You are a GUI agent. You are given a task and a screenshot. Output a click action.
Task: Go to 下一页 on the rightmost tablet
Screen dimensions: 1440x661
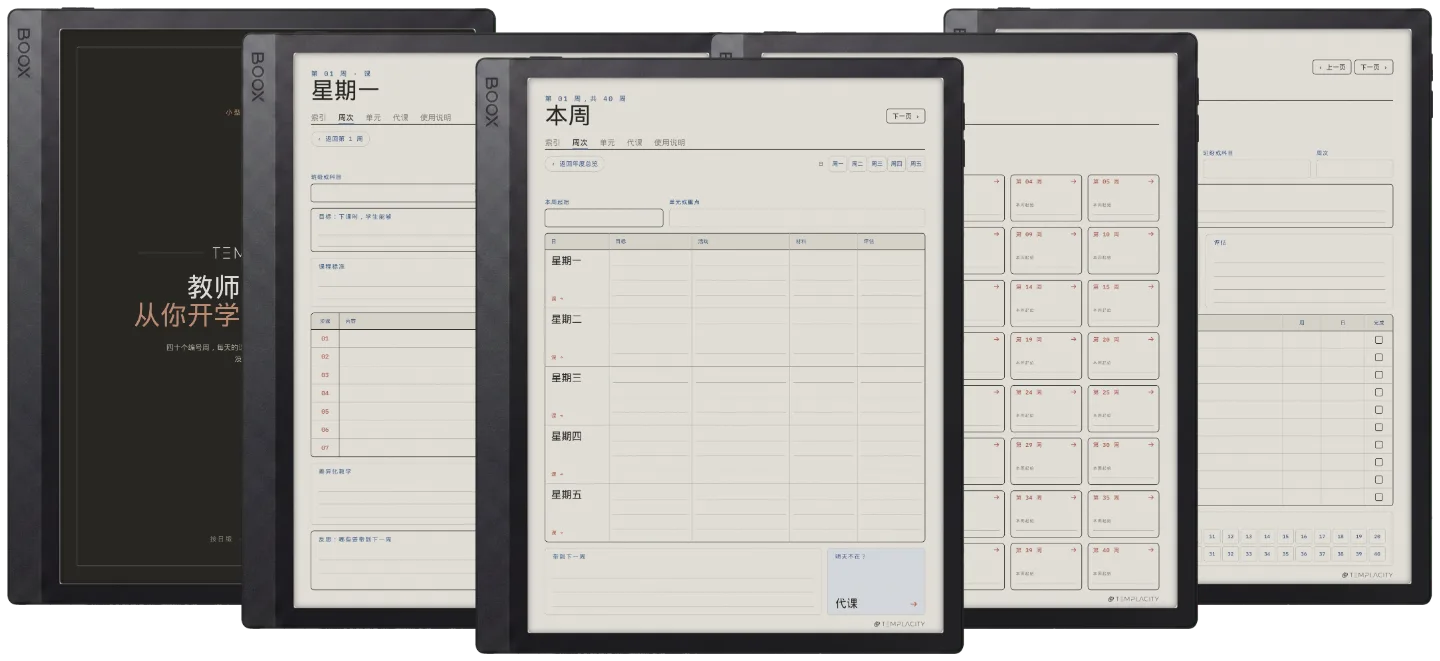coord(1373,67)
